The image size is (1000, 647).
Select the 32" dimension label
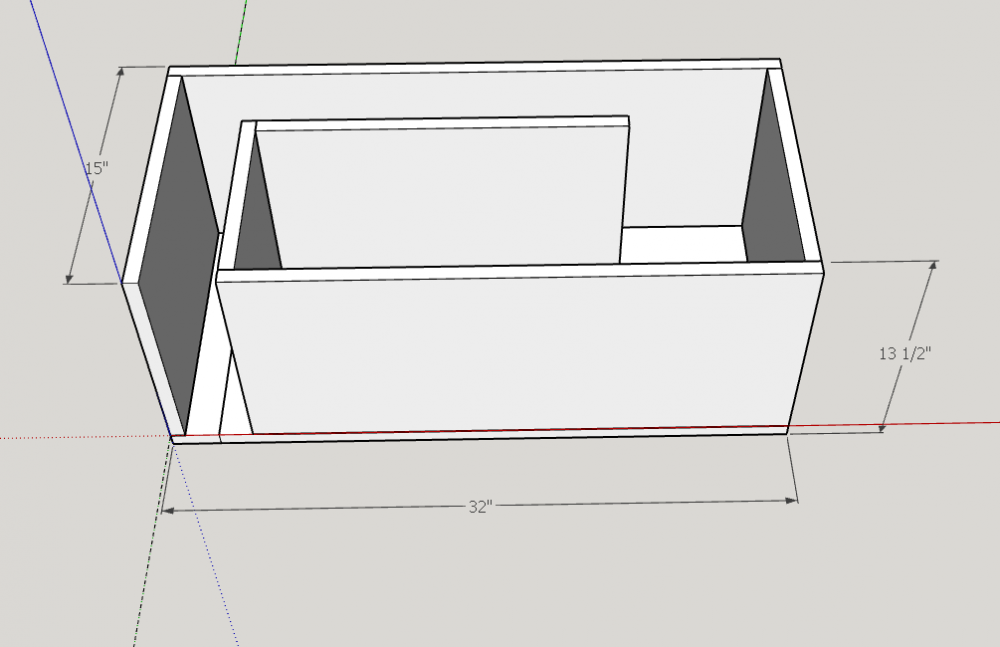point(480,507)
